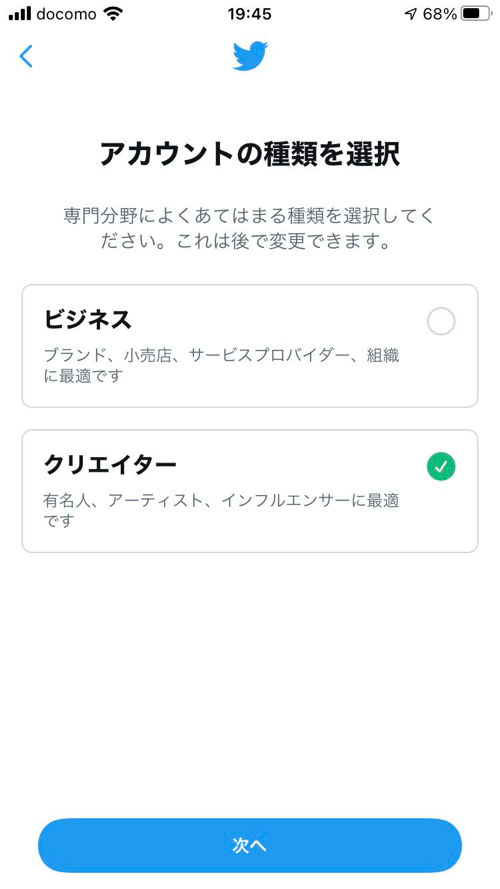Tap the 専門分野によくあてはまる instruction text
500x889 pixels.
pyautogui.click(x=250, y=229)
